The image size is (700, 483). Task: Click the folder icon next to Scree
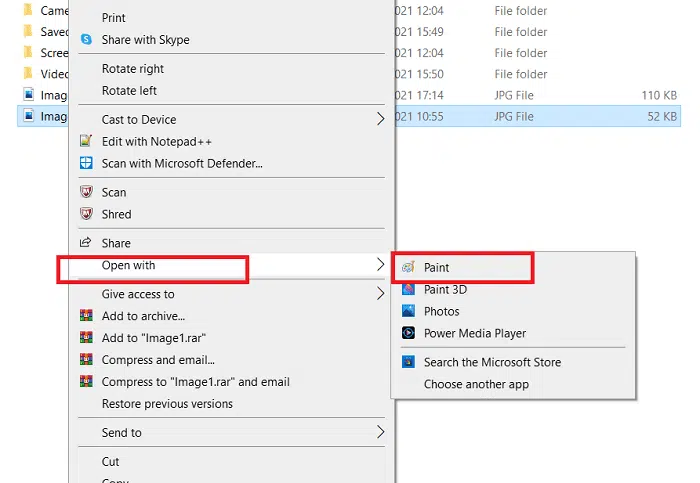point(28,52)
